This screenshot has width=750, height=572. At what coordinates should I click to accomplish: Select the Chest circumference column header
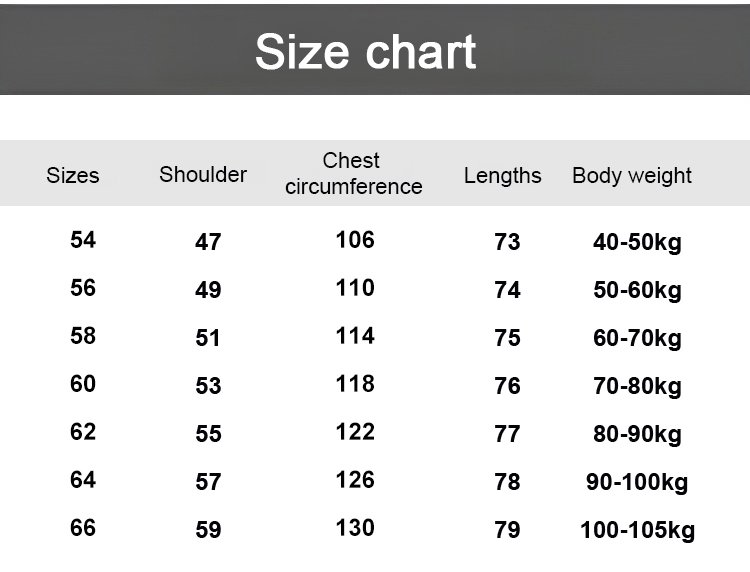pyautogui.click(x=353, y=174)
